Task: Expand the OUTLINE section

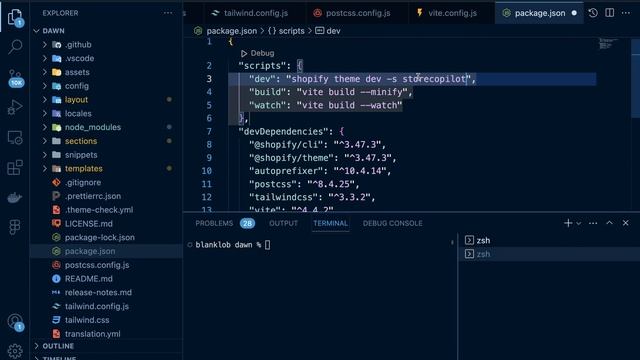Action: click(58, 346)
